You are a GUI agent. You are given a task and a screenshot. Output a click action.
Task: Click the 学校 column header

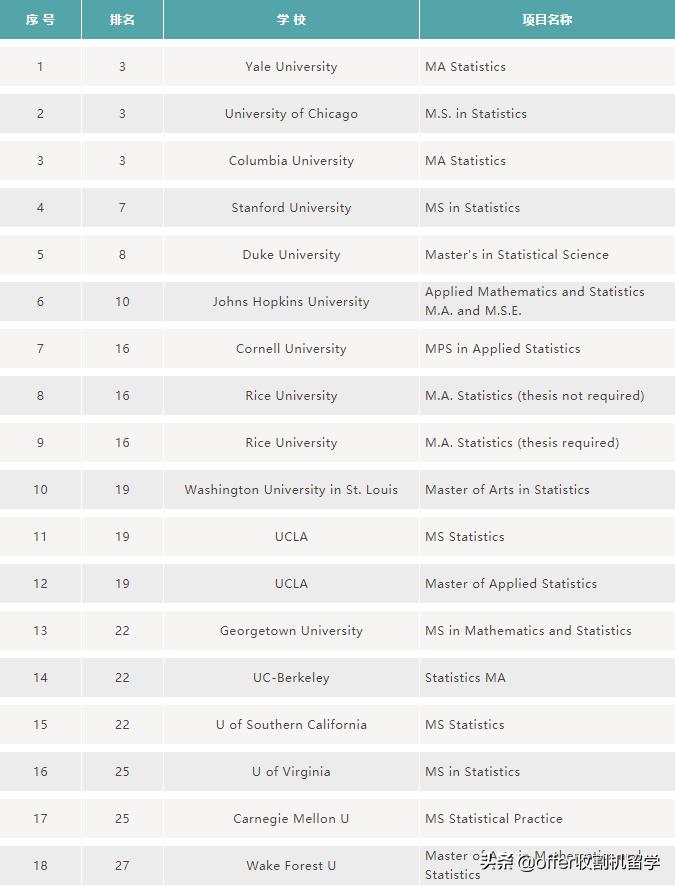pyautogui.click(x=291, y=20)
